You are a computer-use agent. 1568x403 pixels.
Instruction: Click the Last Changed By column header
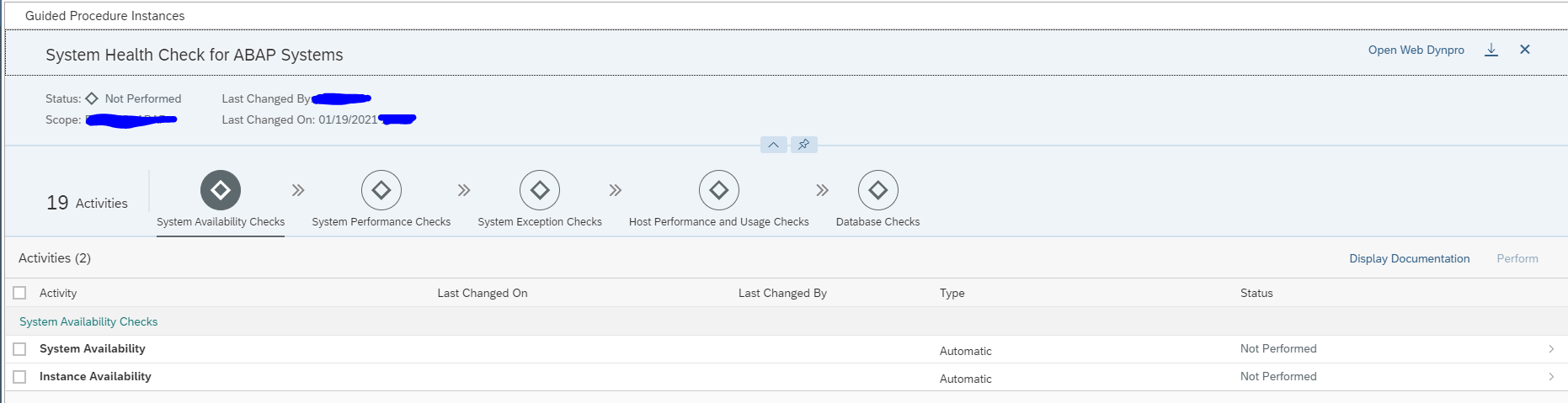click(782, 293)
